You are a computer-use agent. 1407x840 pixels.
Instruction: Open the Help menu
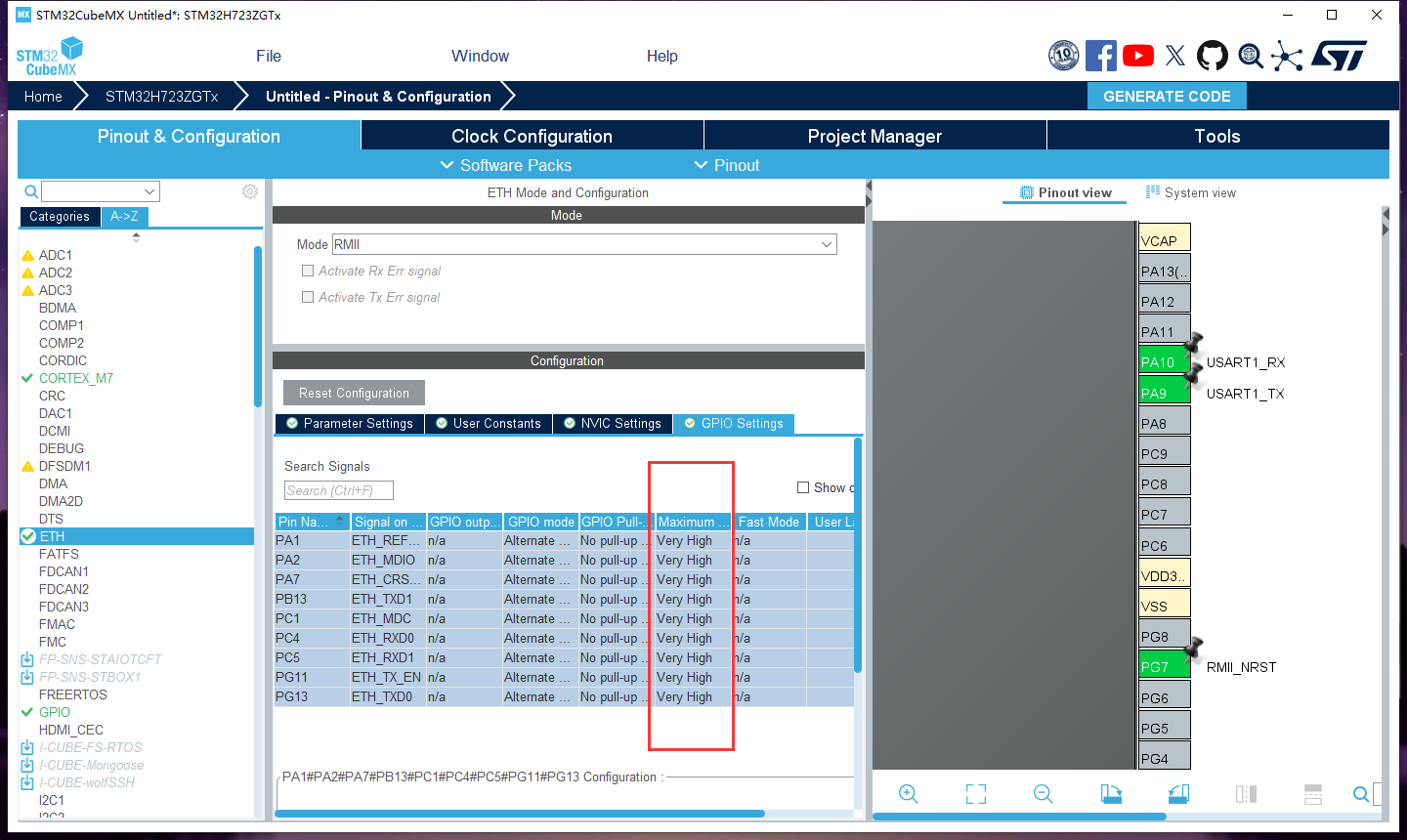coord(661,56)
